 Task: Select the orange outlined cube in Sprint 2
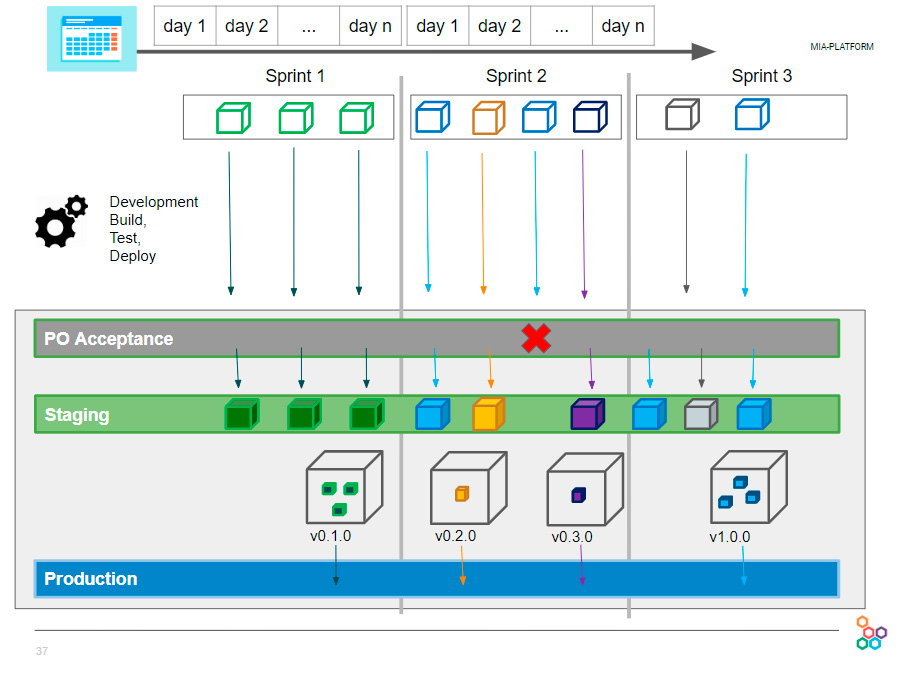tap(488, 118)
